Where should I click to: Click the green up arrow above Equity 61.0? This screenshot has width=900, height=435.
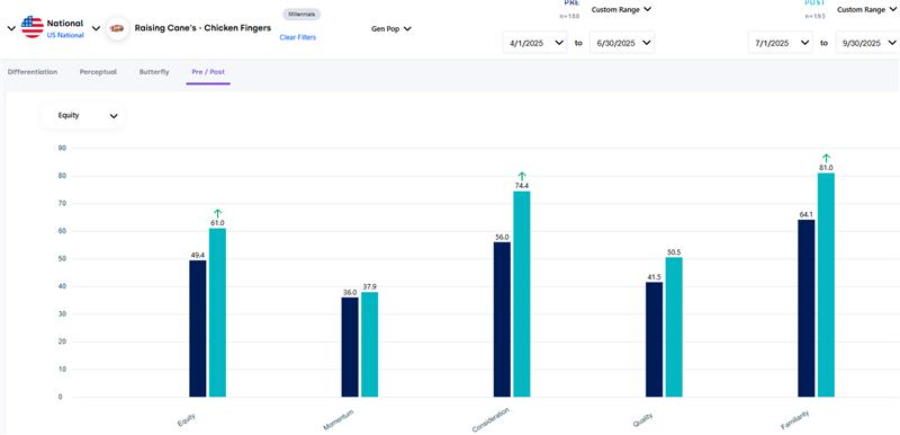[218, 213]
